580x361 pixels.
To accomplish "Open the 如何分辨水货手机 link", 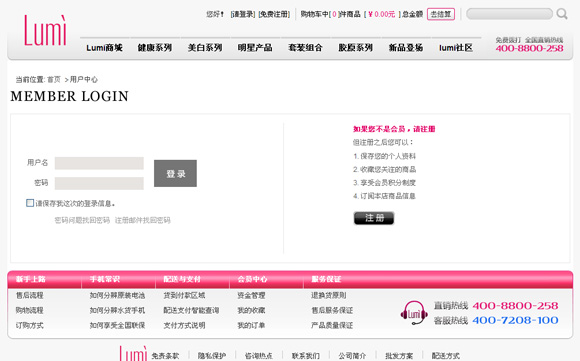I will tap(117, 310).
